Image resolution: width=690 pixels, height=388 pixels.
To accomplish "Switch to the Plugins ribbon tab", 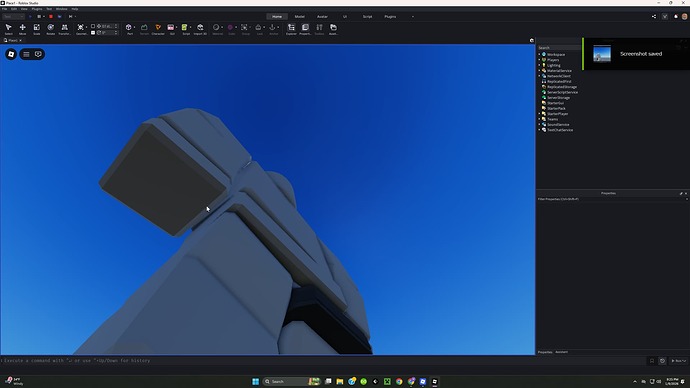I will coord(390,16).
